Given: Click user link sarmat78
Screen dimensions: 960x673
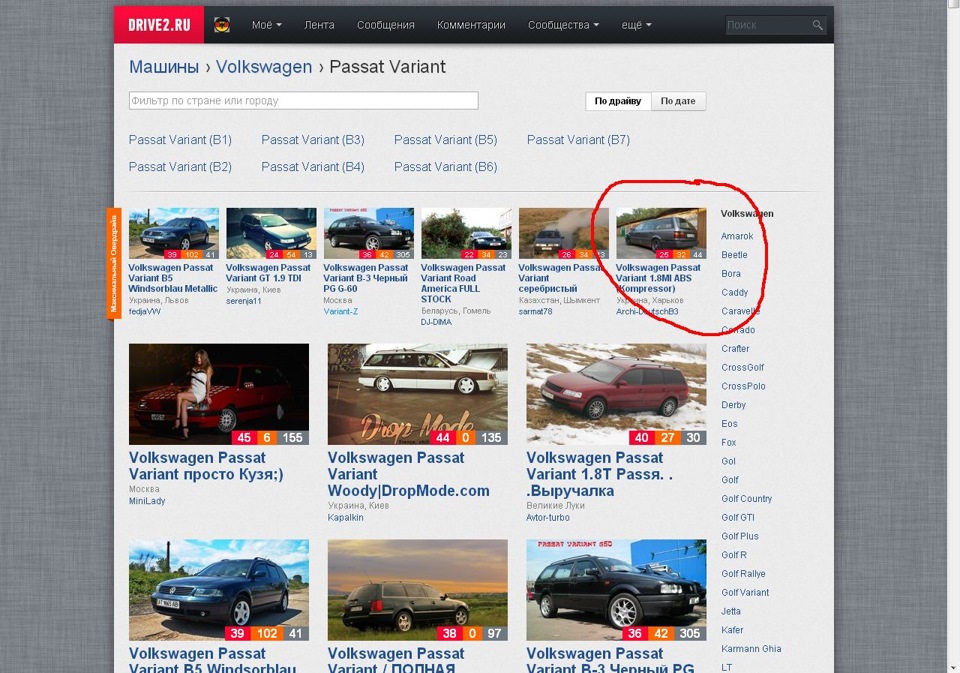Looking at the screenshot, I should (535, 311).
